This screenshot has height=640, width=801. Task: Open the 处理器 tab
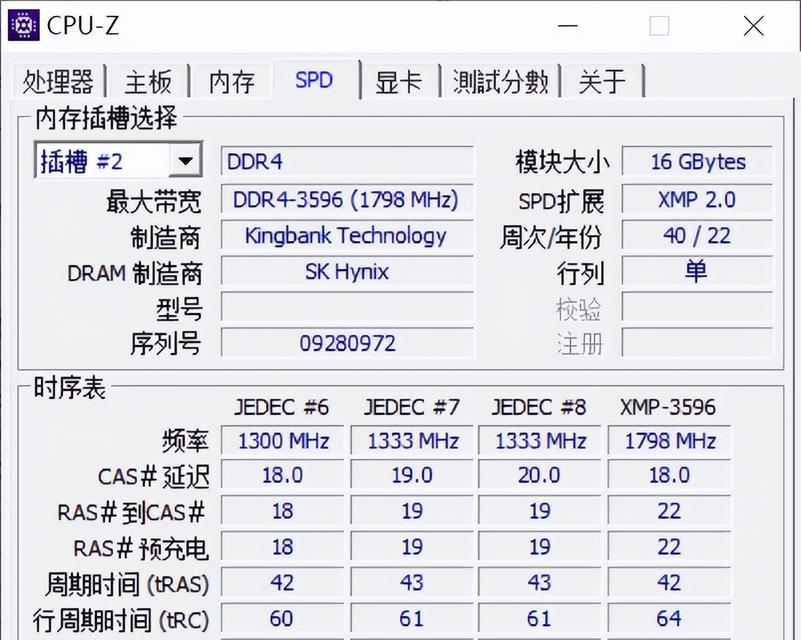click(58, 81)
